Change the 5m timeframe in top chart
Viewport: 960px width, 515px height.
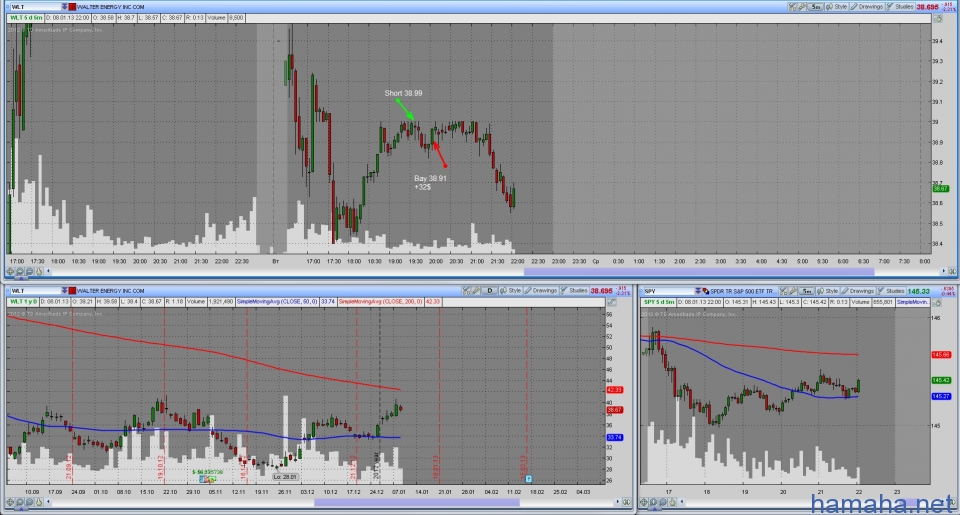(816, 7)
